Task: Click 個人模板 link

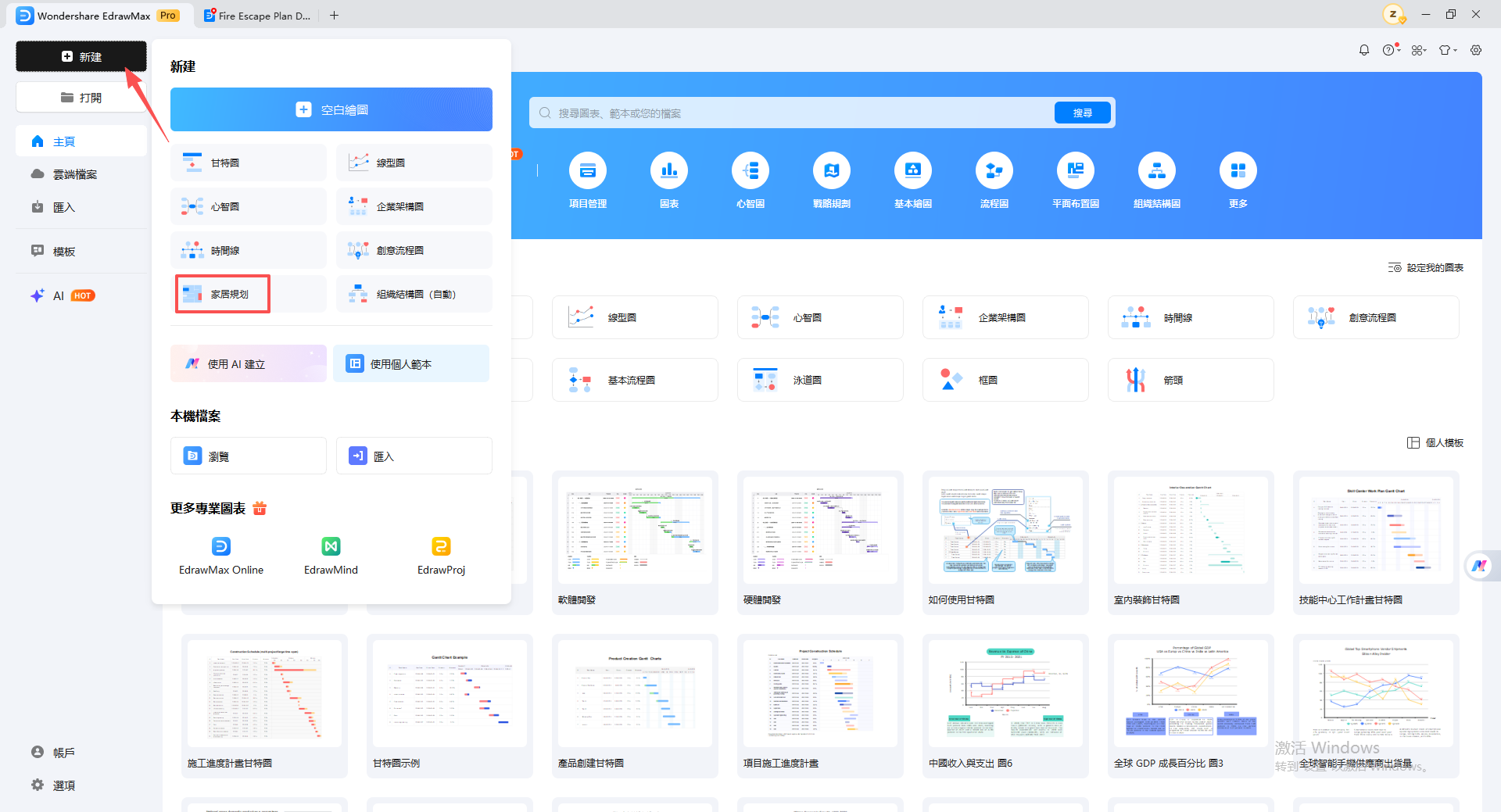Action: pos(1435,442)
